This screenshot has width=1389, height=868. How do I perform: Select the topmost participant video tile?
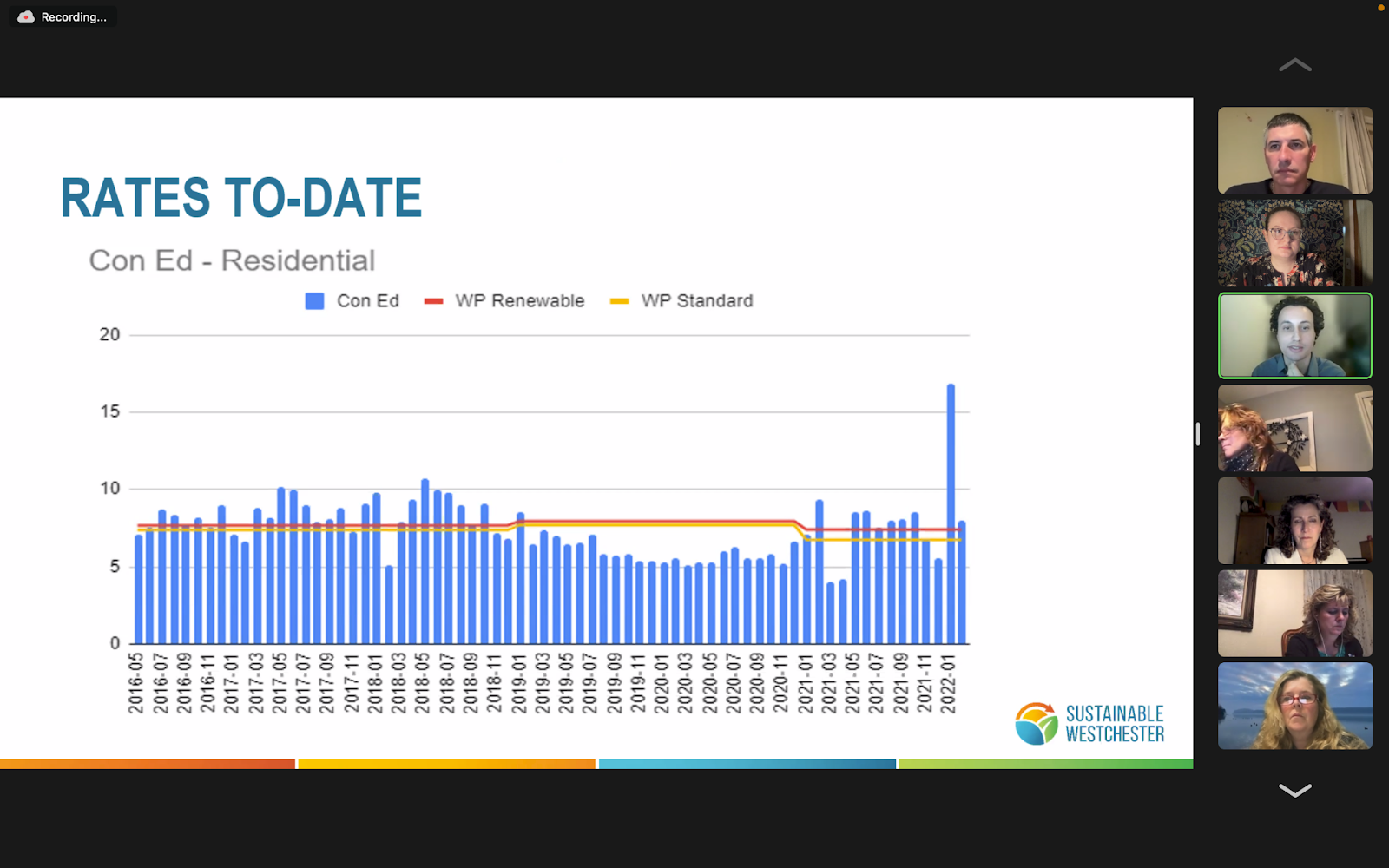(1295, 150)
